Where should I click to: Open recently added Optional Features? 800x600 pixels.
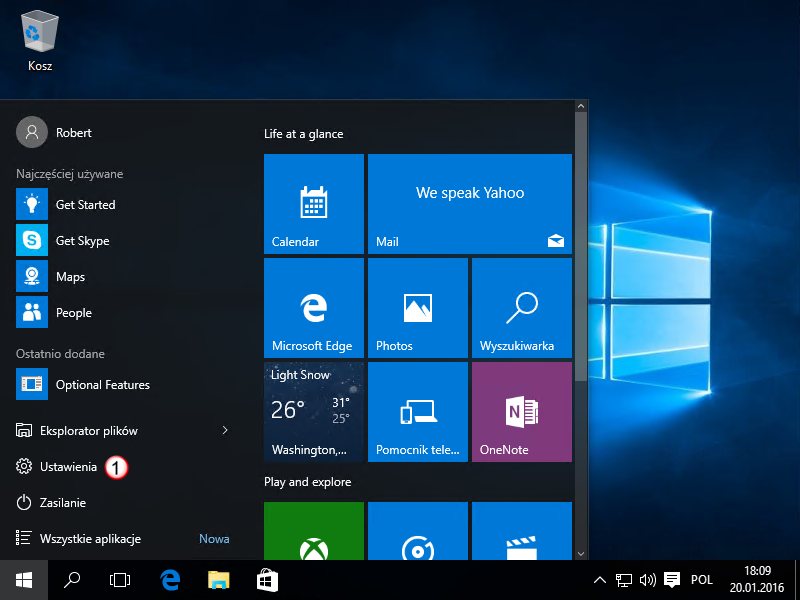pos(122,384)
